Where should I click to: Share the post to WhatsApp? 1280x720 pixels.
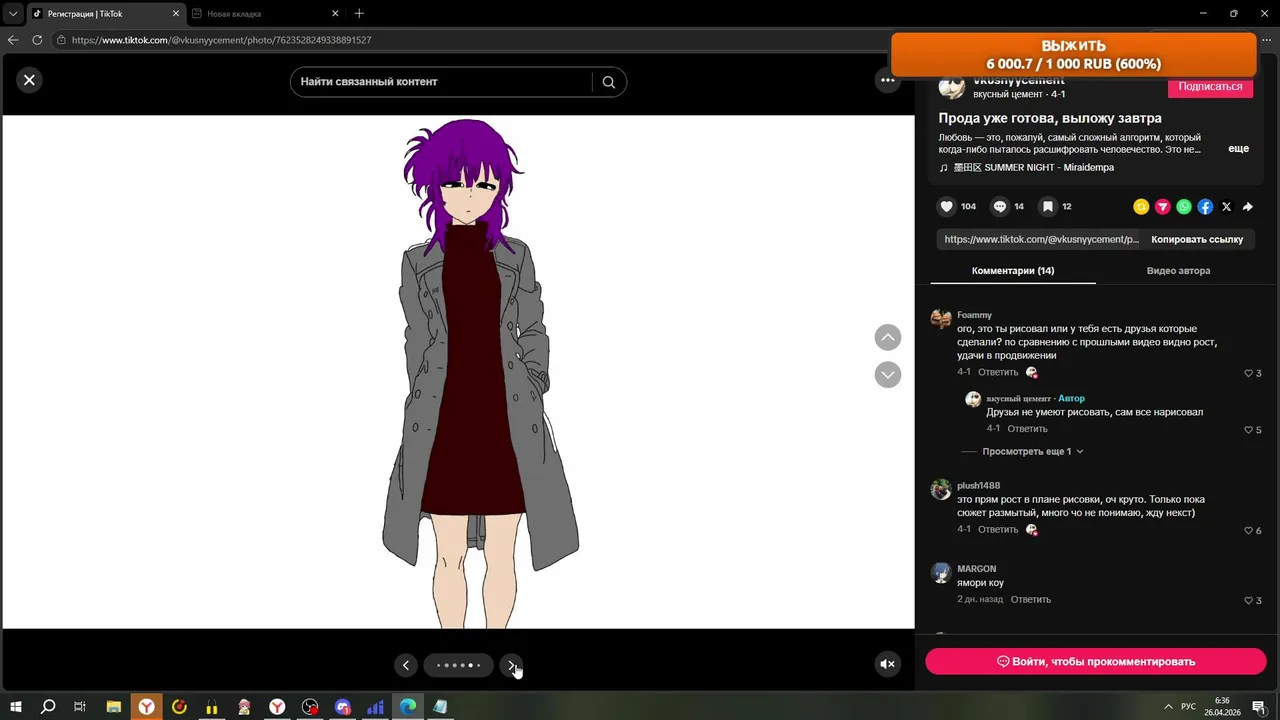(x=1184, y=207)
